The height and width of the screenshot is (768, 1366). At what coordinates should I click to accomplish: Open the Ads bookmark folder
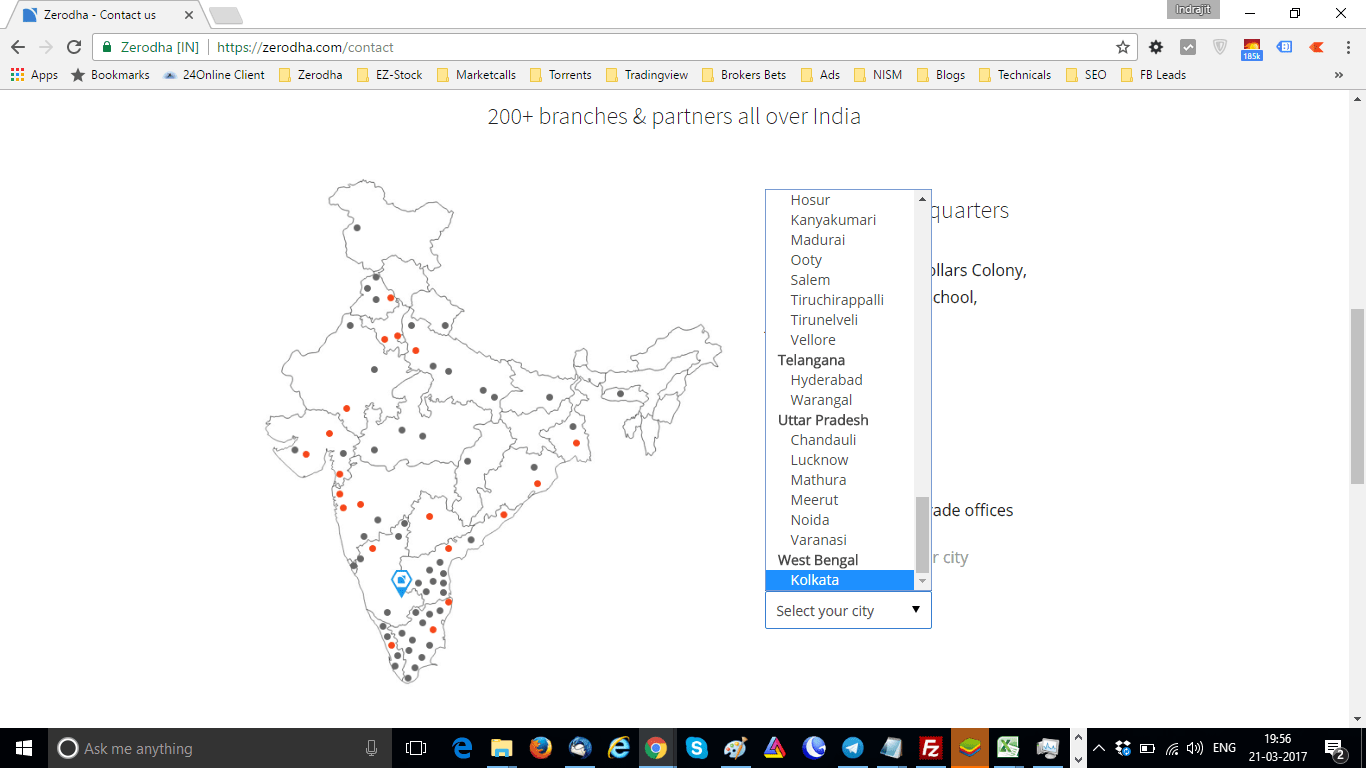pyautogui.click(x=820, y=75)
